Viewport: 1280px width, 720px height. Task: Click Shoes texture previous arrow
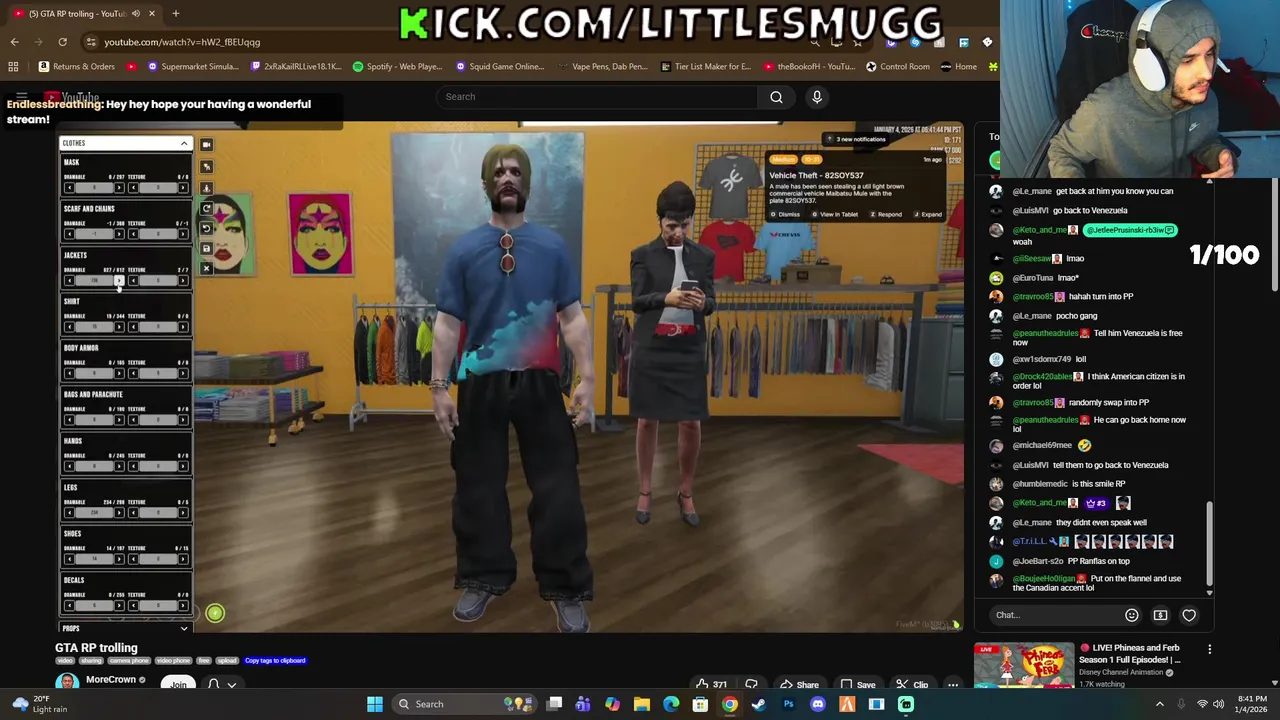[133, 559]
